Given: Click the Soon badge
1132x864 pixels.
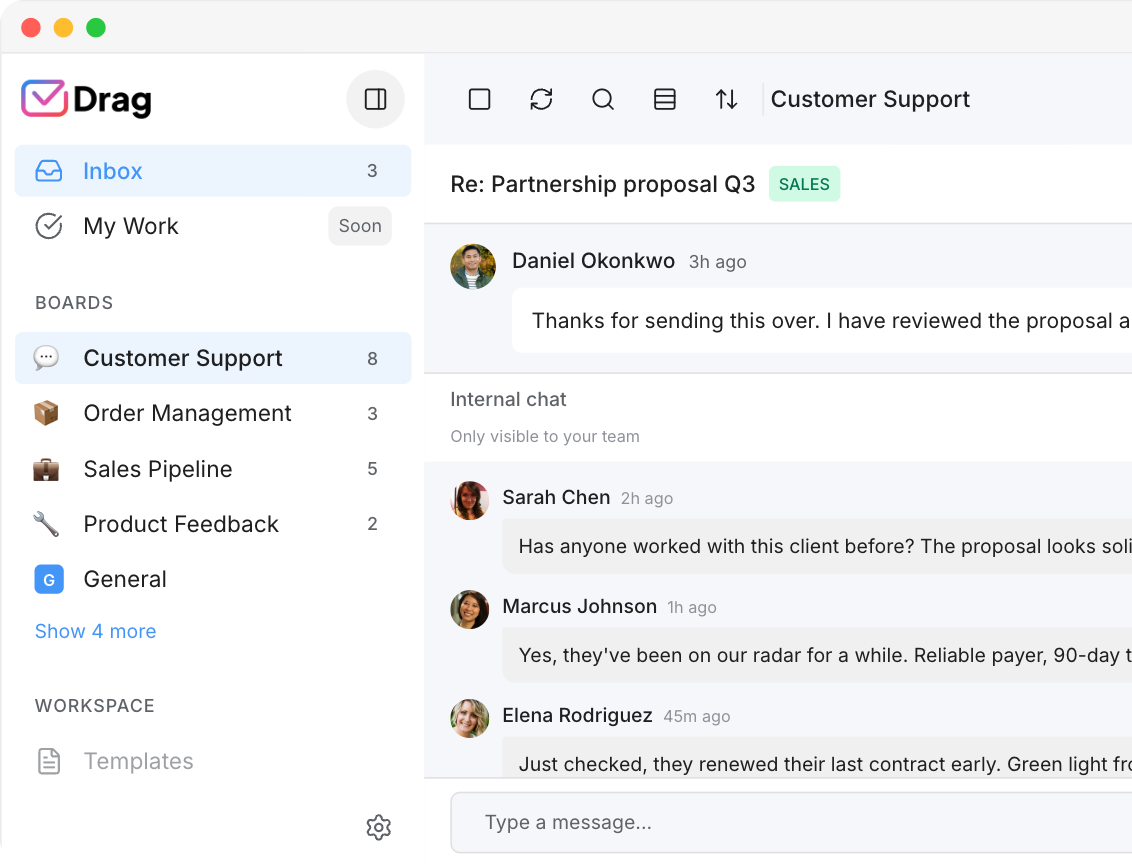Looking at the screenshot, I should (360, 226).
